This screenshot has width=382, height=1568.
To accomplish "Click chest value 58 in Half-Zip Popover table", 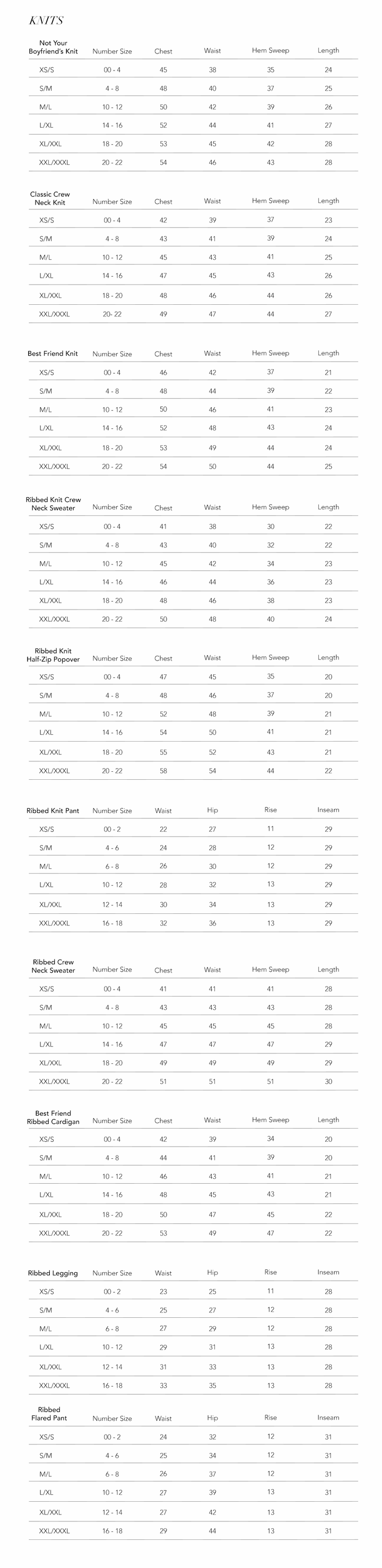I will (x=163, y=771).
